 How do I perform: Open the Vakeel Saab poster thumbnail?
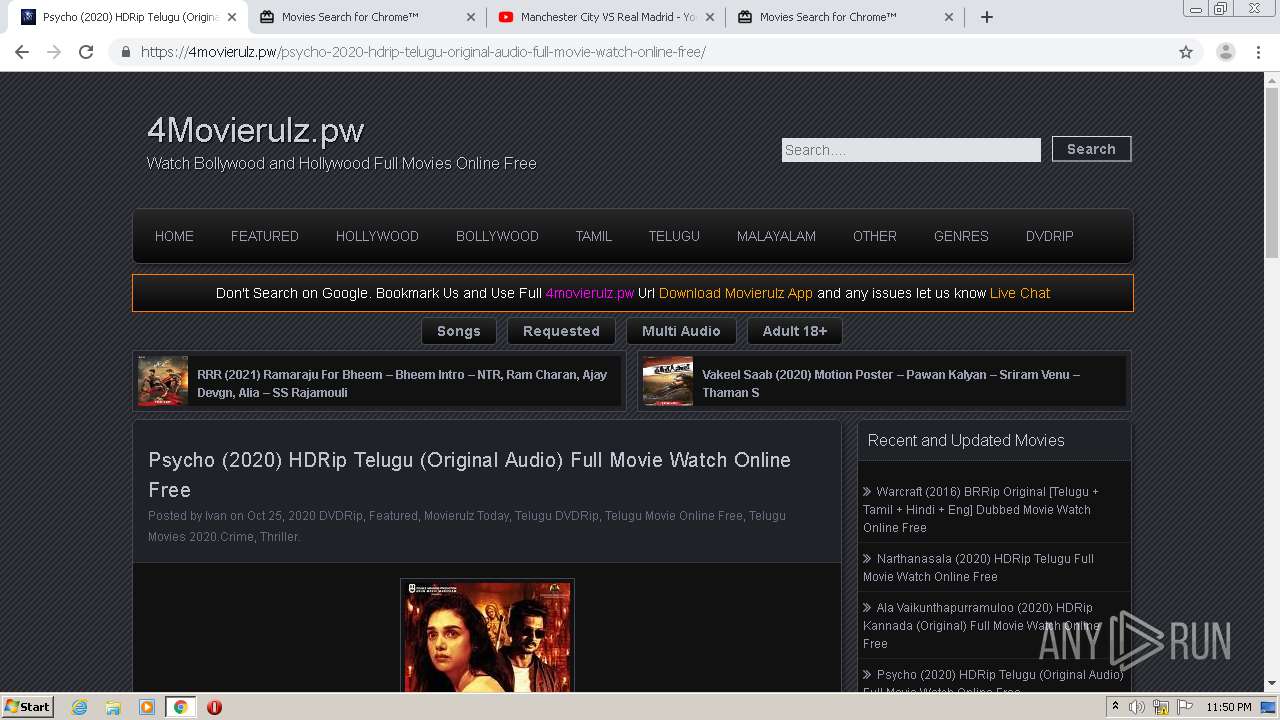click(668, 381)
